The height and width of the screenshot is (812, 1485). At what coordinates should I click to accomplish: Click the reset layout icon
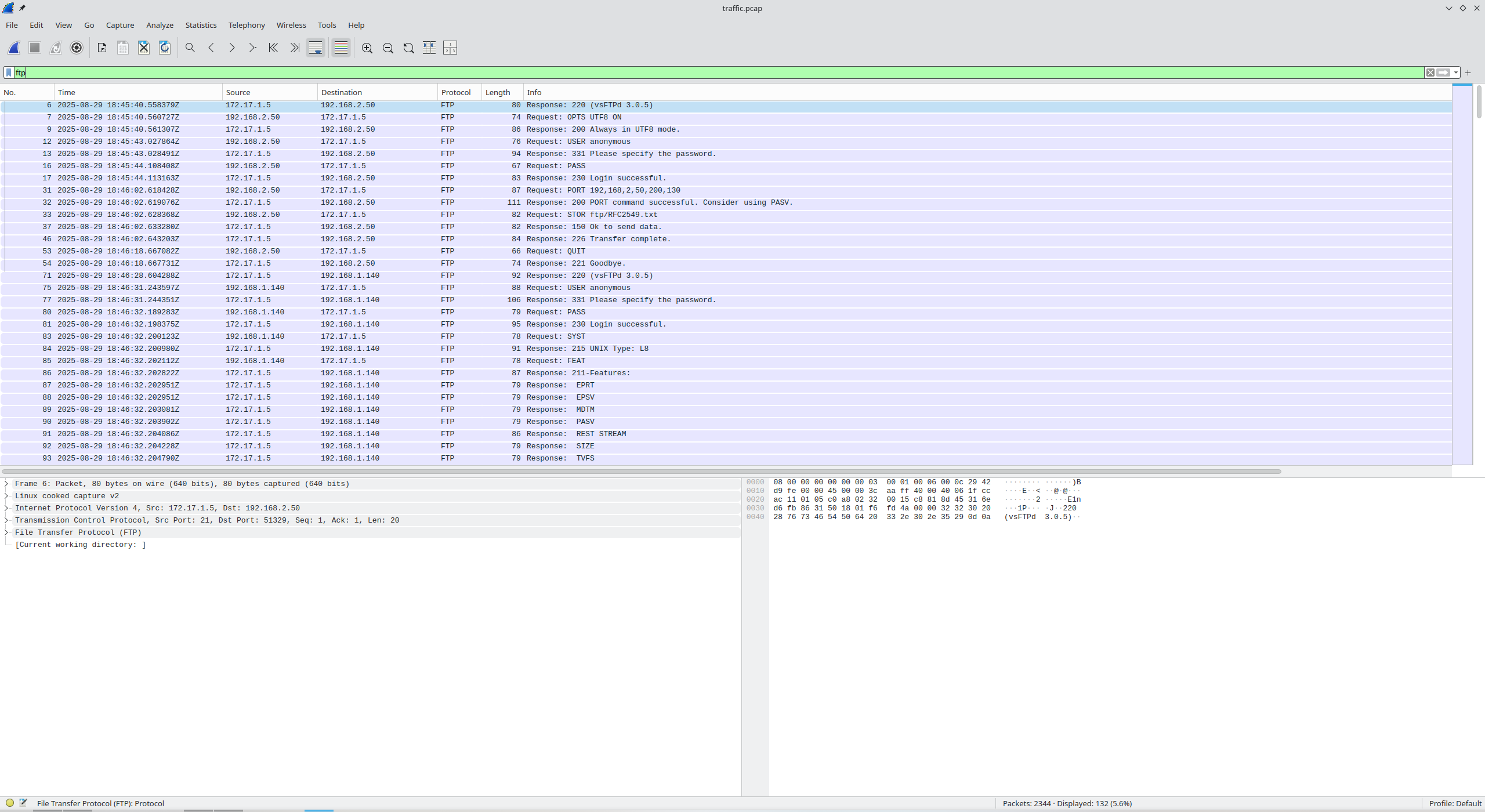pyautogui.click(x=450, y=48)
